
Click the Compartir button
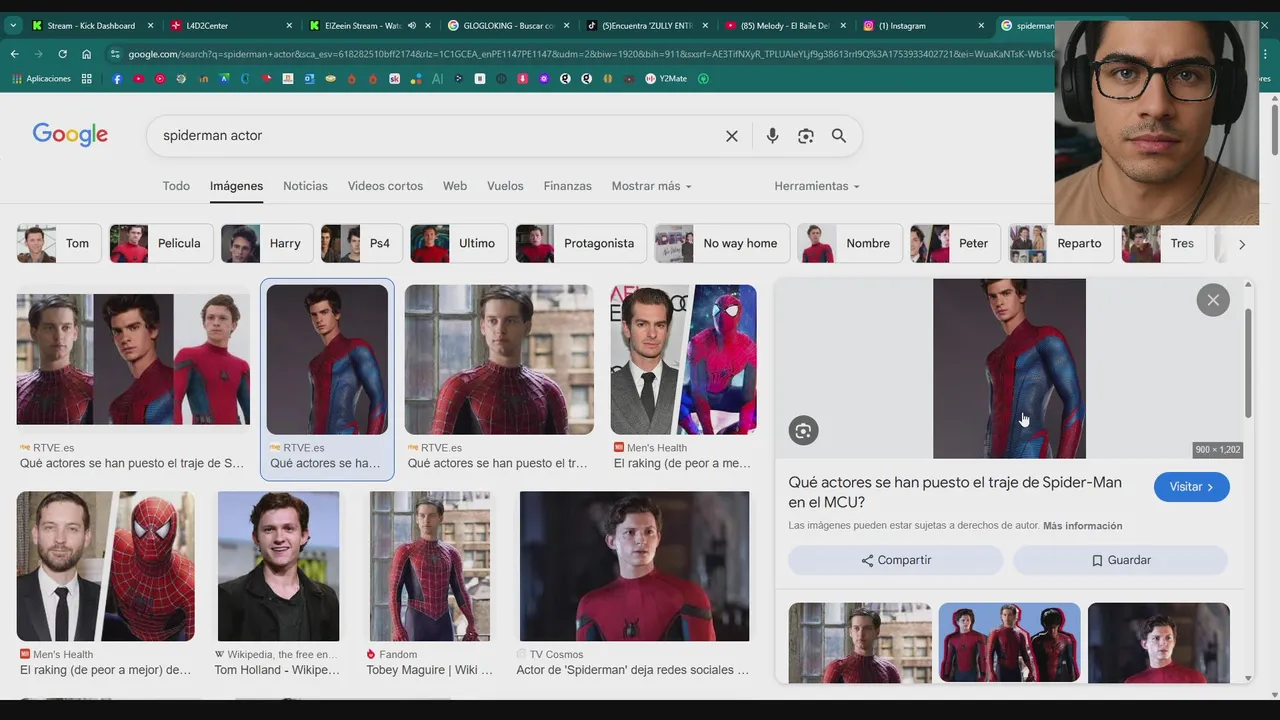coord(895,560)
